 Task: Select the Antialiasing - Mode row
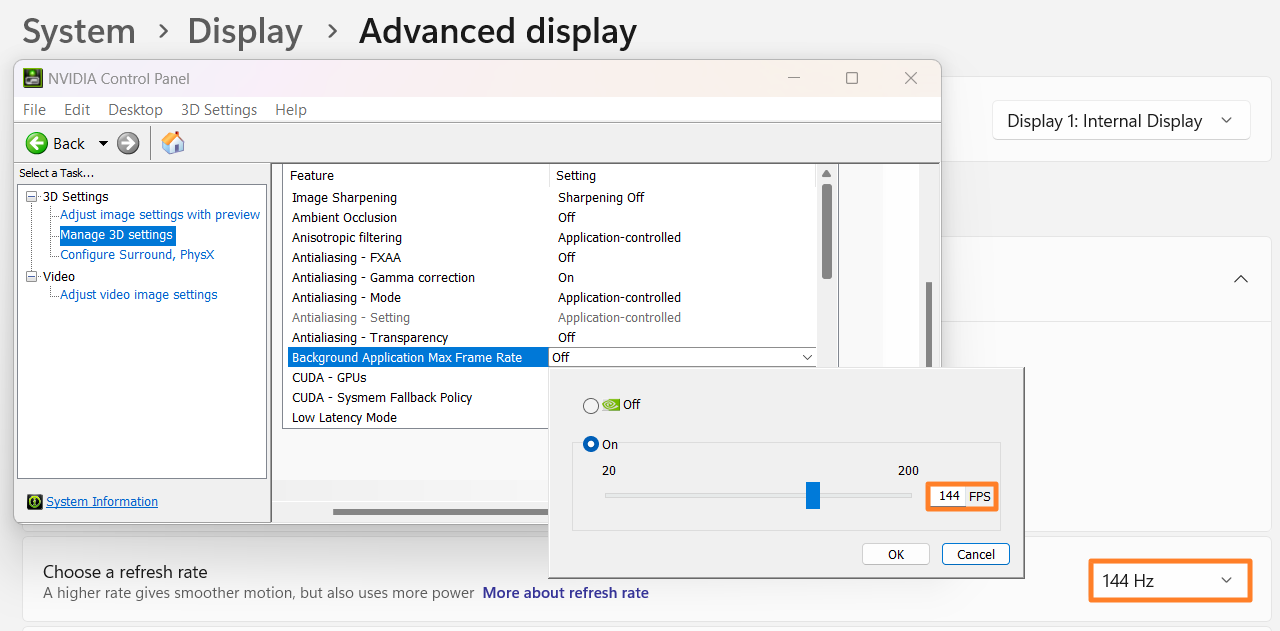(x=550, y=298)
